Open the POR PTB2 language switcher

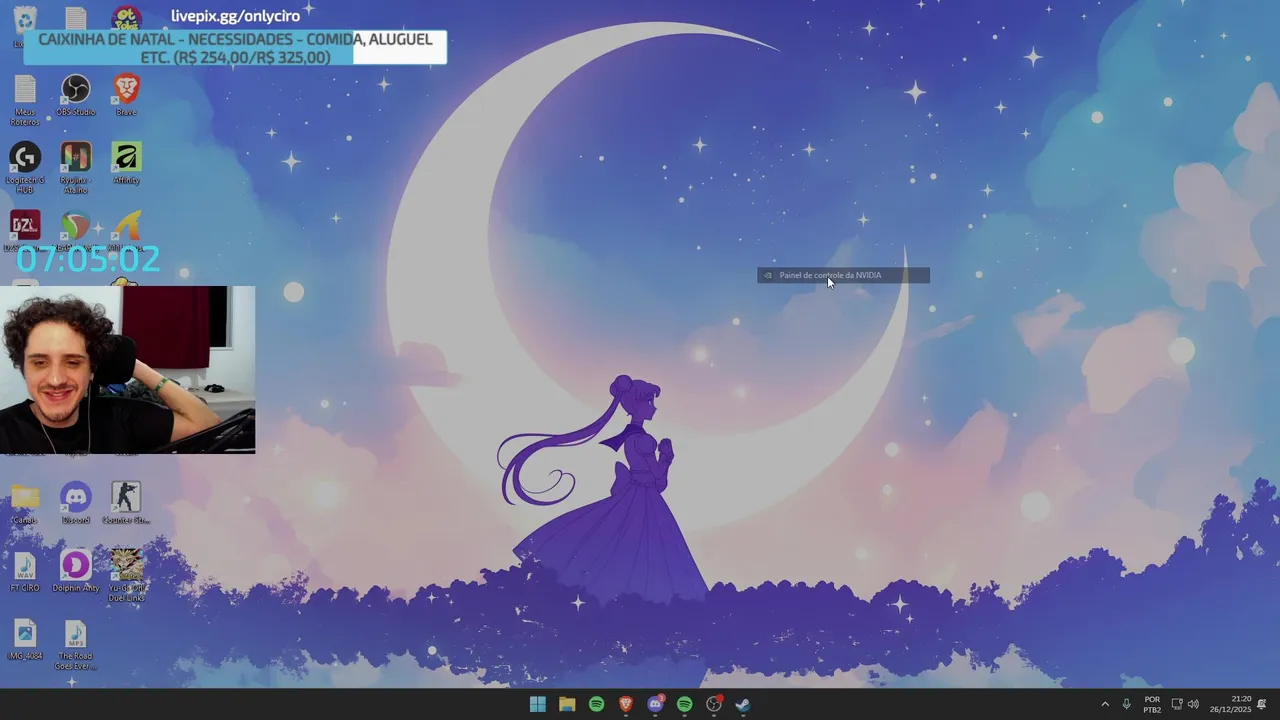(x=1152, y=704)
